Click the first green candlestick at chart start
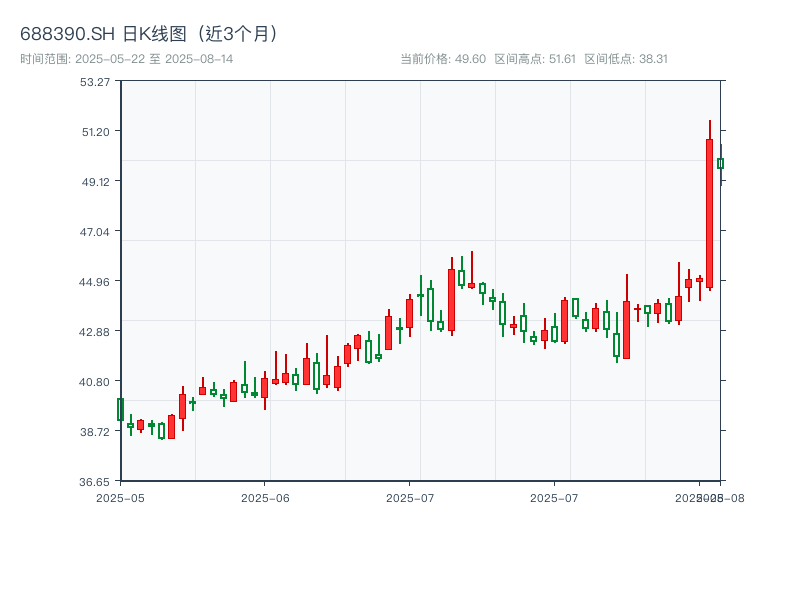 tap(120, 410)
